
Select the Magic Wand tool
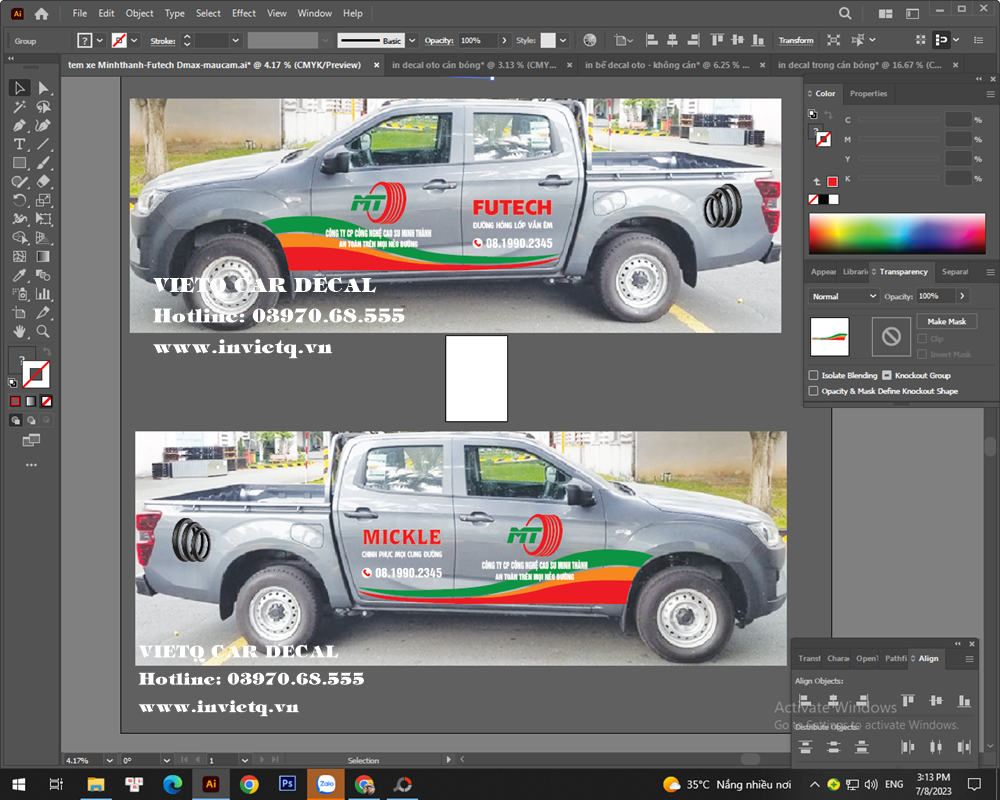tap(19, 107)
